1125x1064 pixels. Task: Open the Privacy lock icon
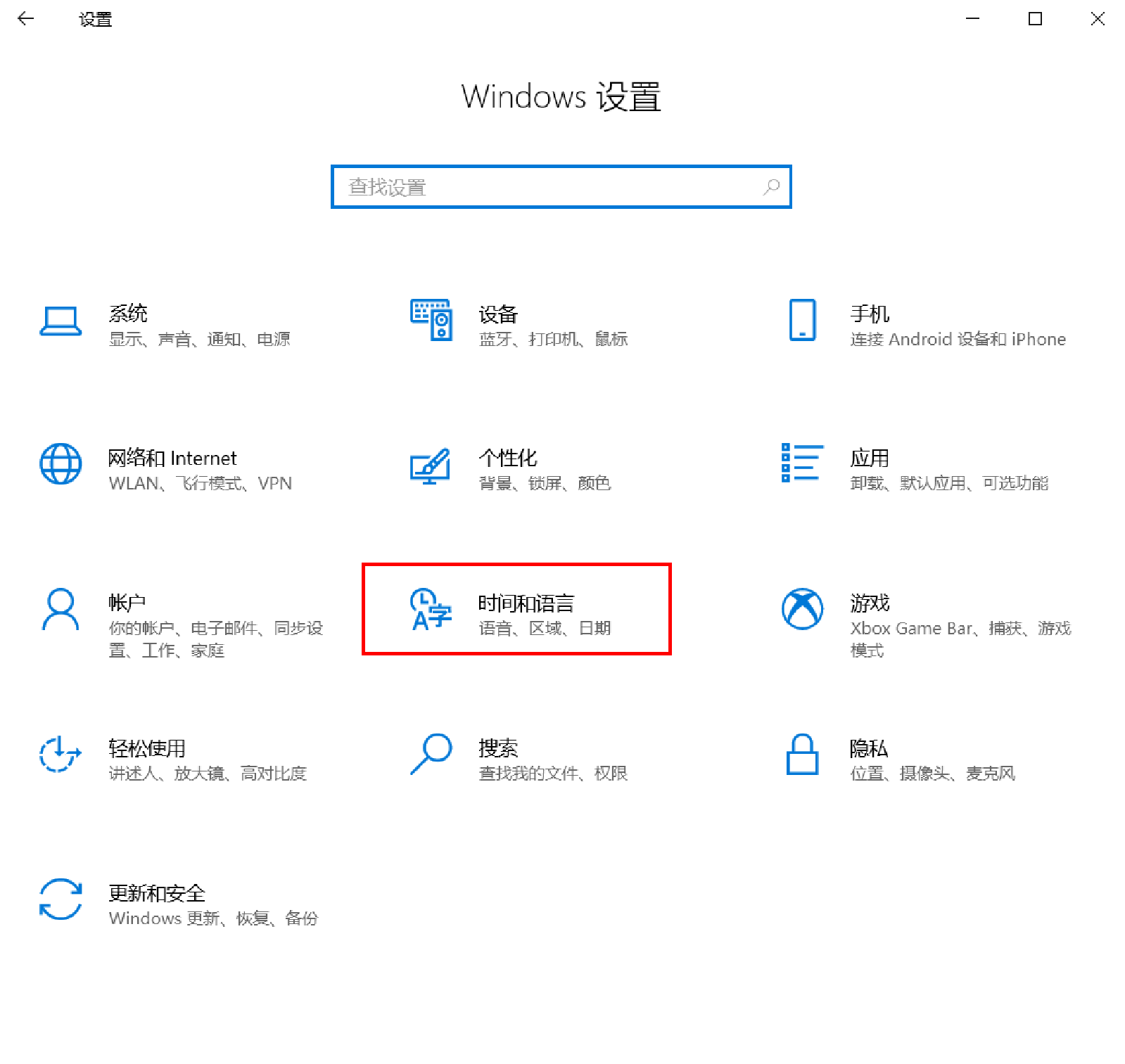pyautogui.click(x=802, y=754)
